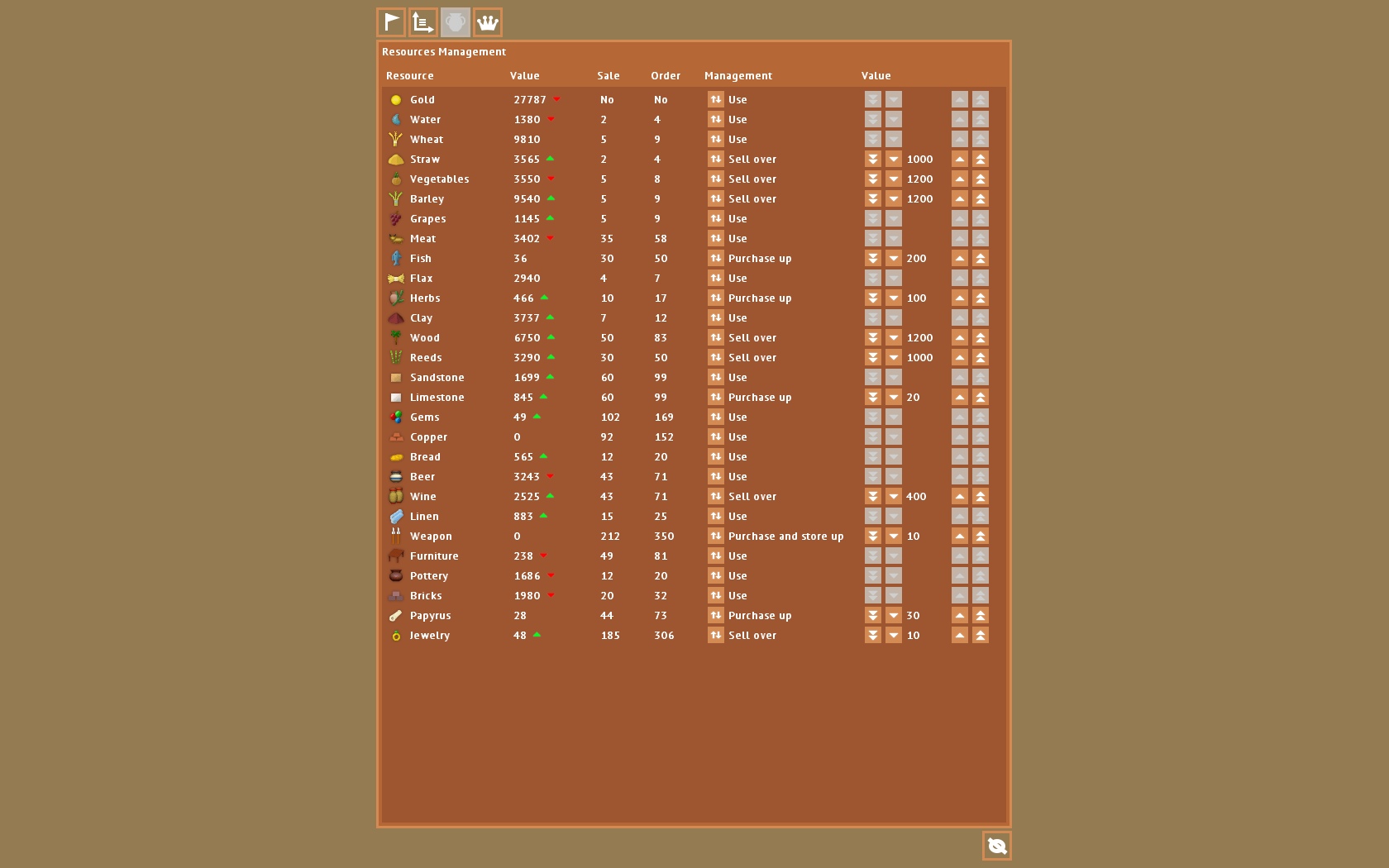This screenshot has height=868, width=1389.
Task: Decrease Herbs limit with single down arrow
Action: click(894, 298)
